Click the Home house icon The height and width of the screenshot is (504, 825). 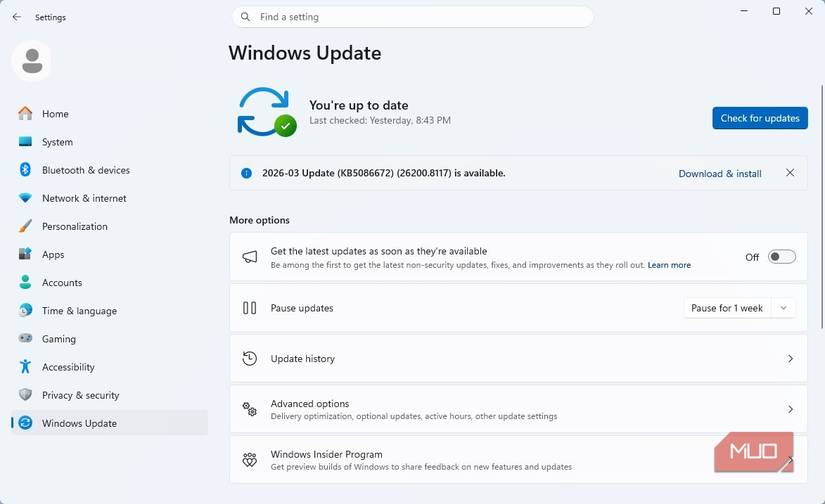(25, 113)
